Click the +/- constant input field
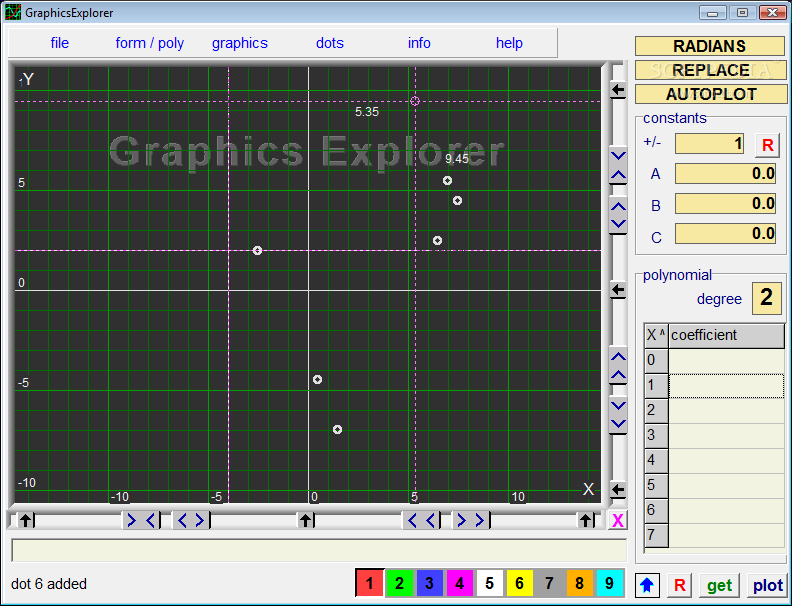This screenshot has width=792, height=606. [x=710, y=144]
